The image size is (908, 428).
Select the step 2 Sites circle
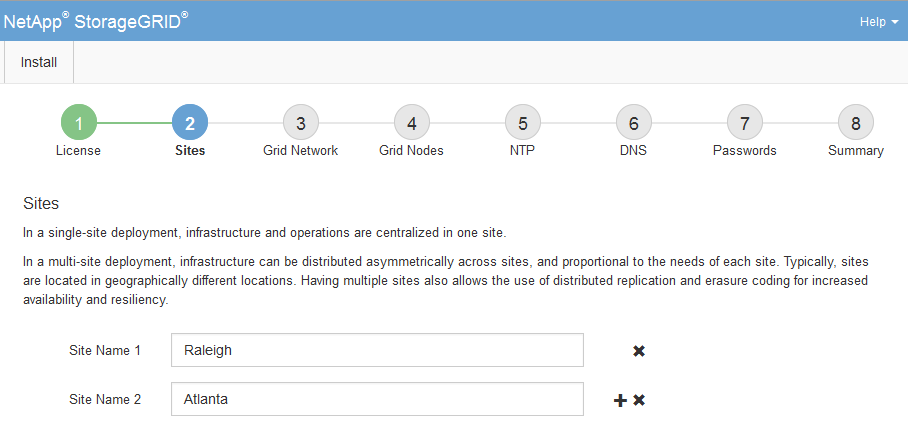click(189, 123)
